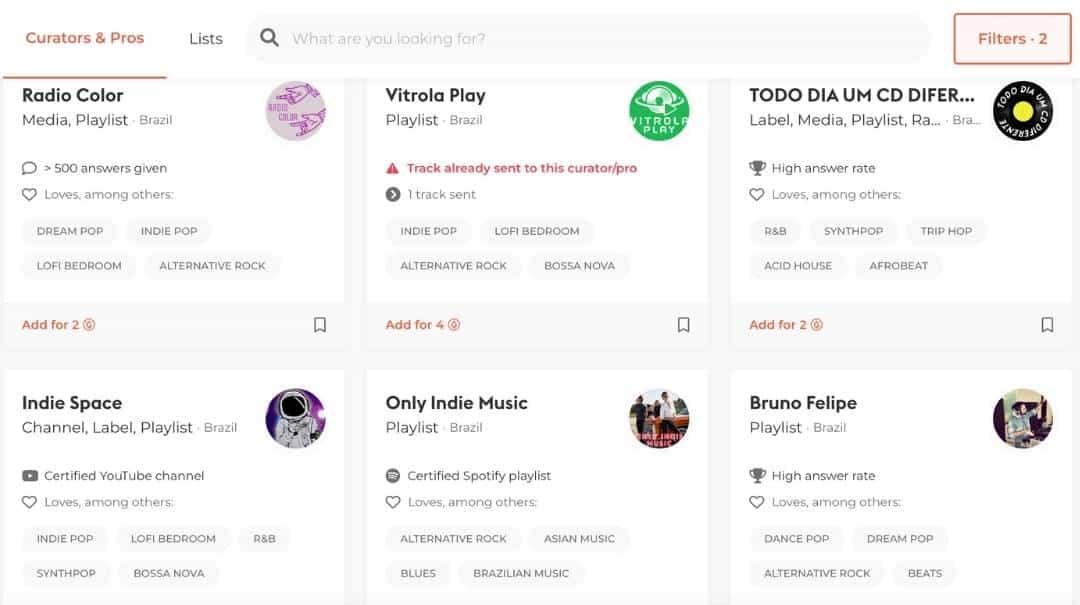Select the BOSSA NOVA tag on Vitrola Play

click(579, 265)
